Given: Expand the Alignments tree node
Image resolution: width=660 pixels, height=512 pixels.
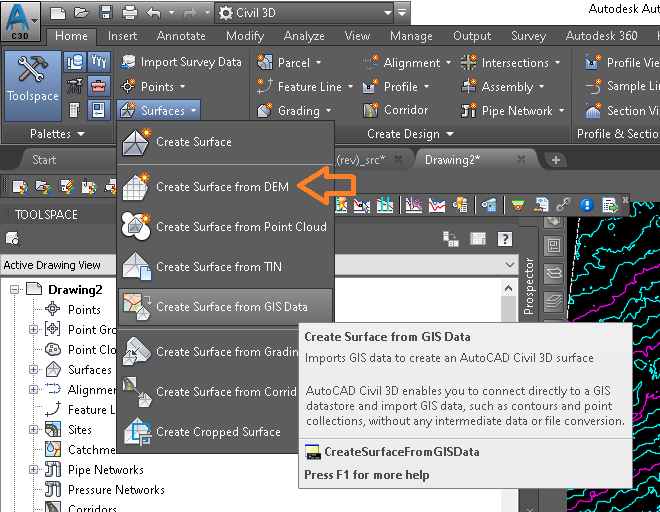Looking at the screenshot, I should pos(33,389).
